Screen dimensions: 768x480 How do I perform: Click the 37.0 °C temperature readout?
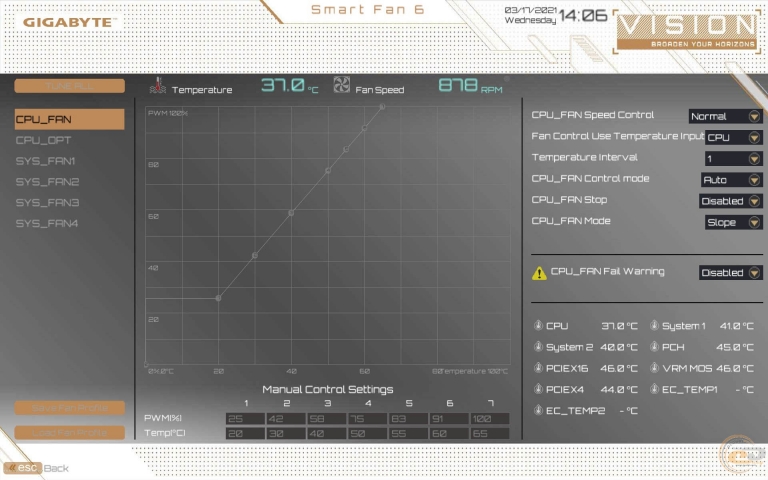(289, 86)
